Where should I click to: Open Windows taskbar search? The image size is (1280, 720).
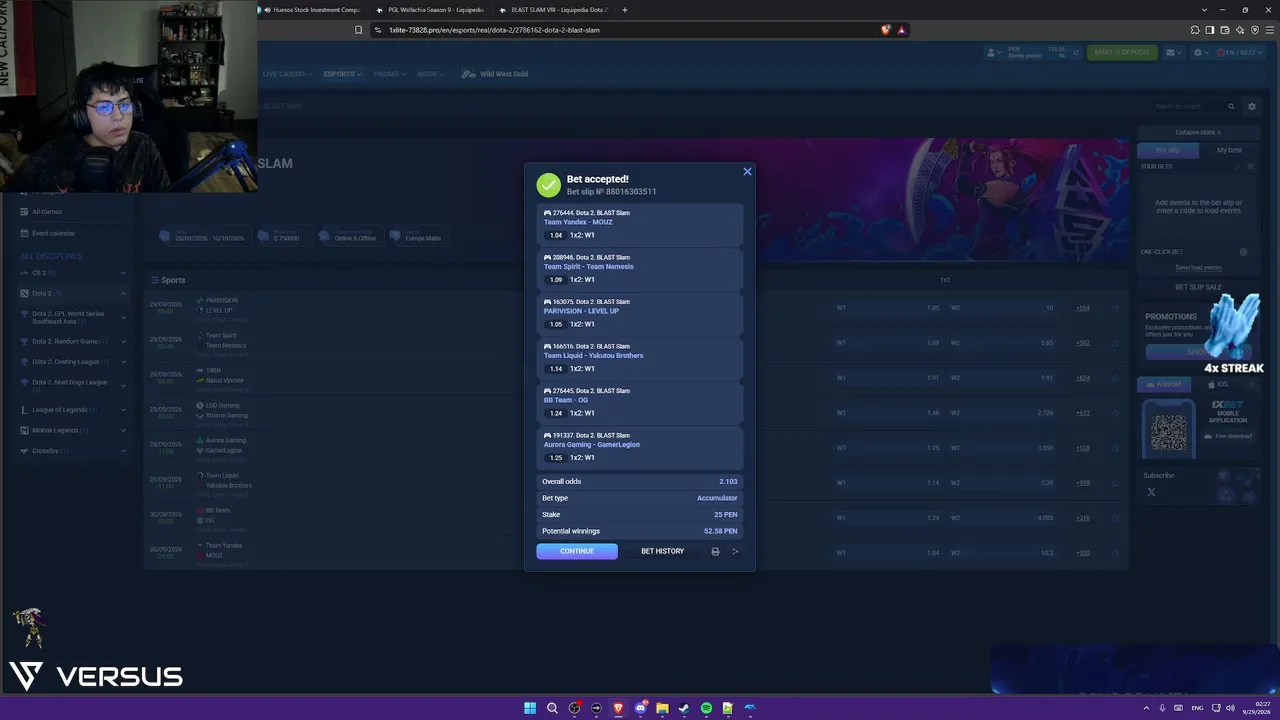(x=552, y=708)
